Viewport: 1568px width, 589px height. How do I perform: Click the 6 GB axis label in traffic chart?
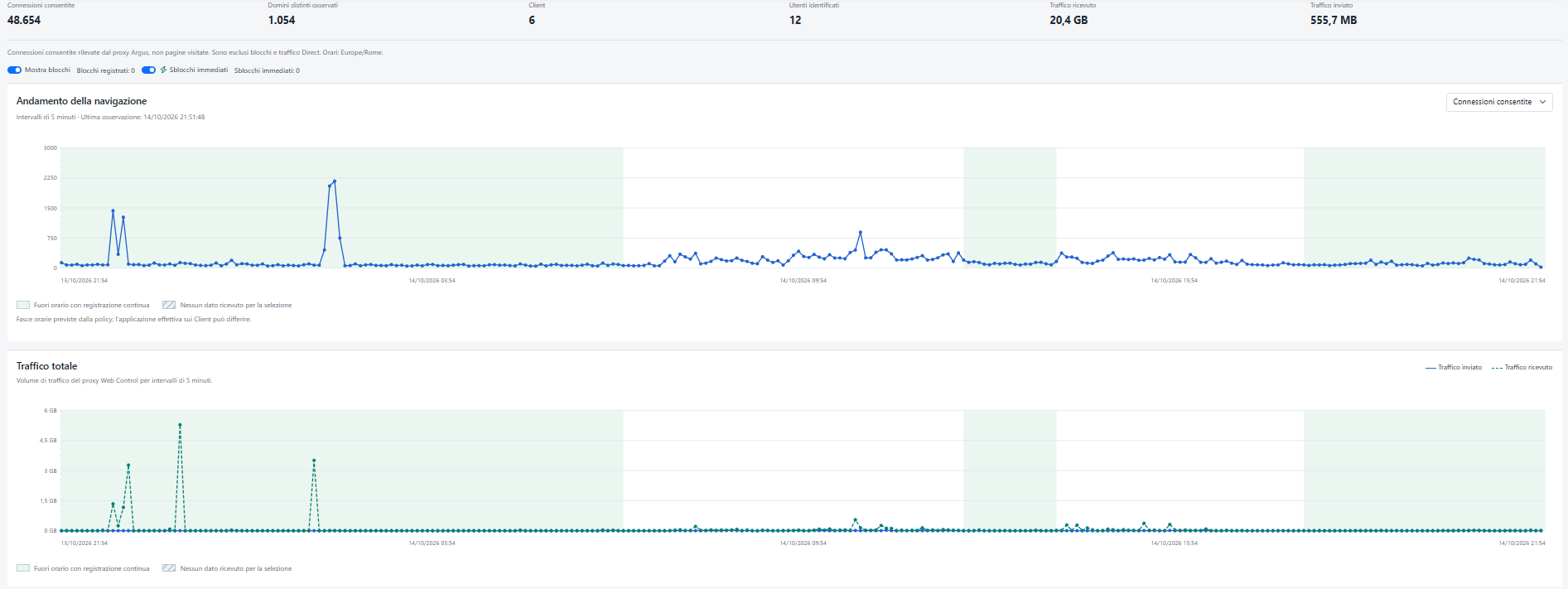51,411
